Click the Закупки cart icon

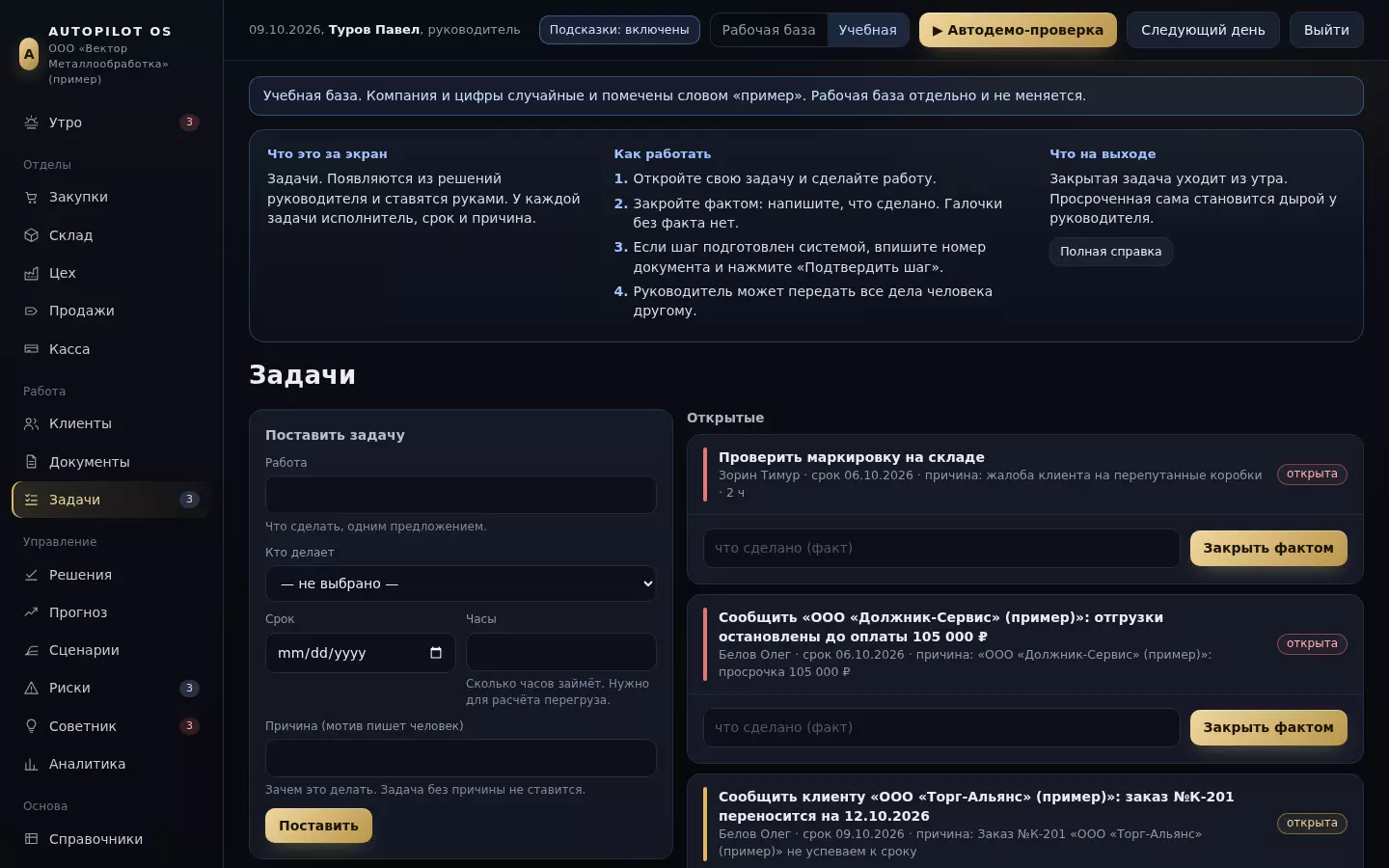[31, 197]
